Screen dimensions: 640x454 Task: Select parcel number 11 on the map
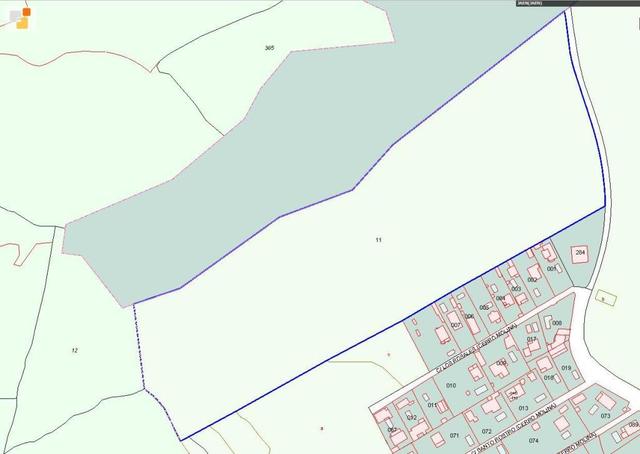point(379,240)
